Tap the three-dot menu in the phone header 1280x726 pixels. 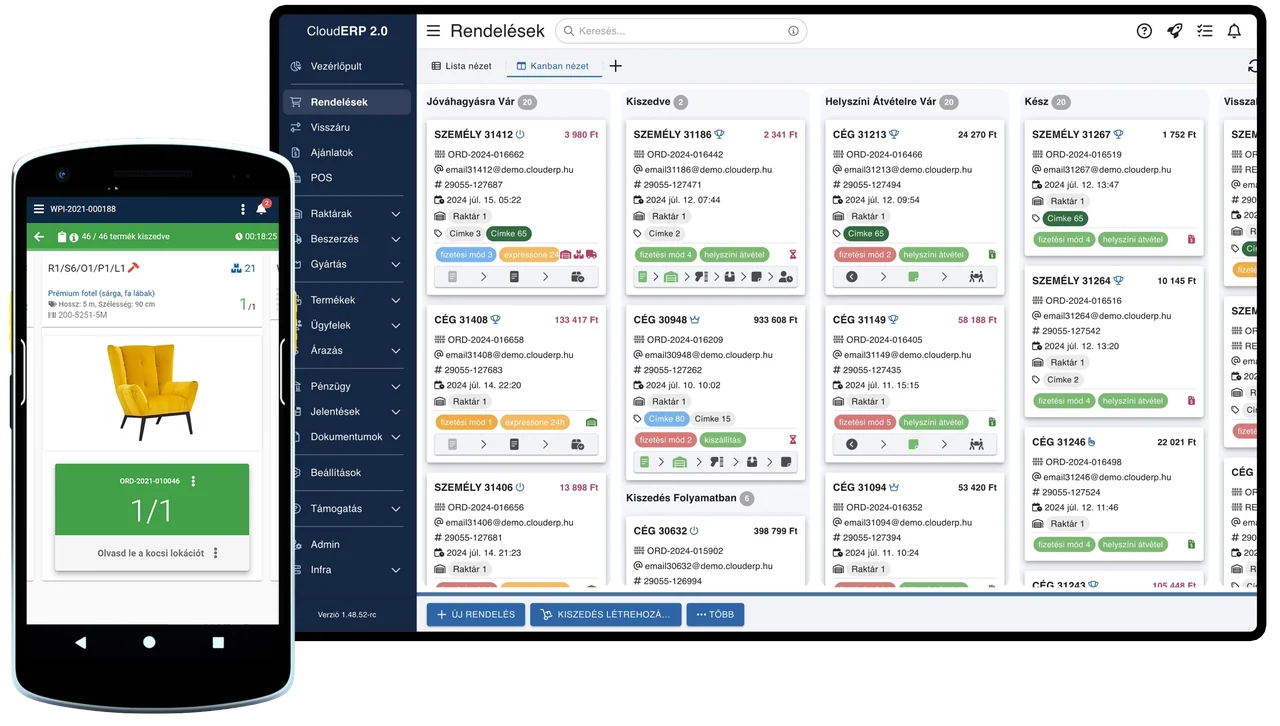242,209
